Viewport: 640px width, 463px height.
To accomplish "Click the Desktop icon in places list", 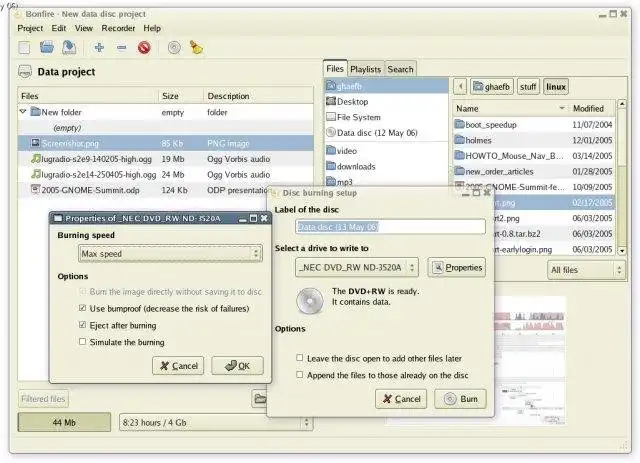I will [x=331, y=101].
